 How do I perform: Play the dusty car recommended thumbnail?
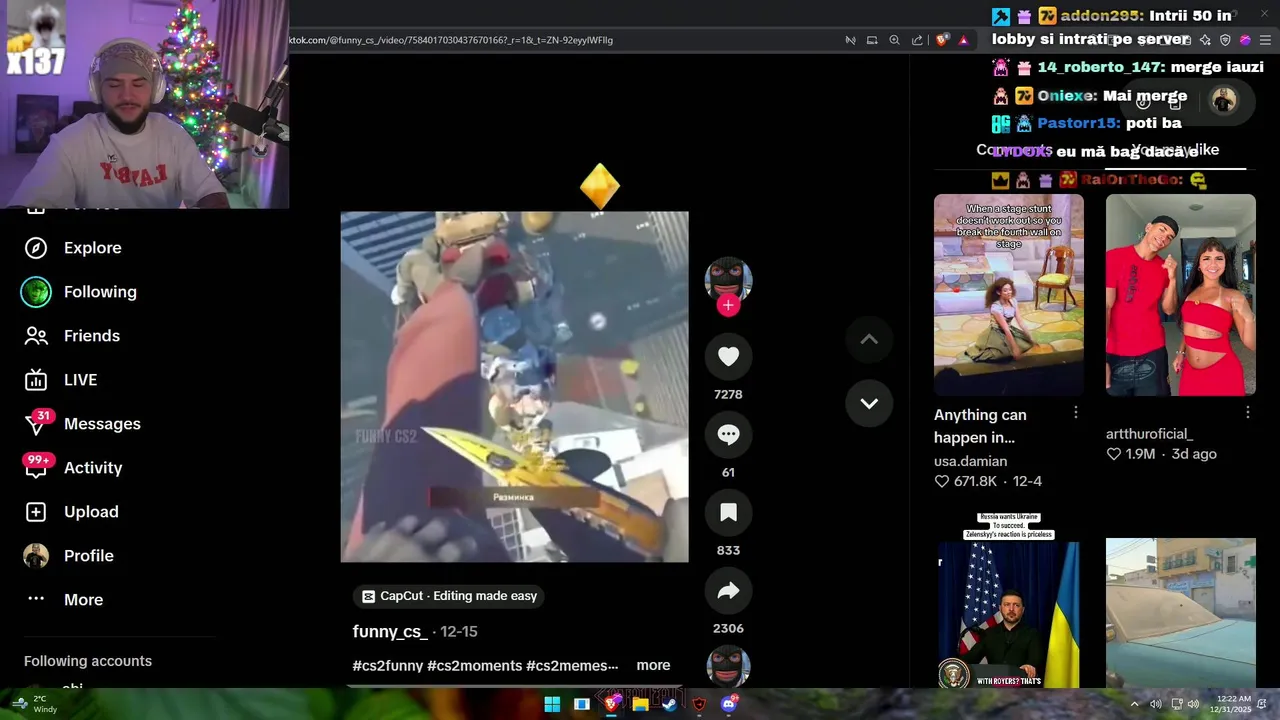pyautogui.click(x=1180, y=613)
